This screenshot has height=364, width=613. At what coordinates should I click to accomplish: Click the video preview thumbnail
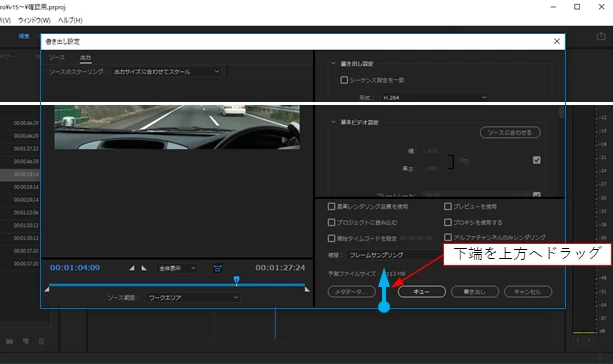(177, 127)
